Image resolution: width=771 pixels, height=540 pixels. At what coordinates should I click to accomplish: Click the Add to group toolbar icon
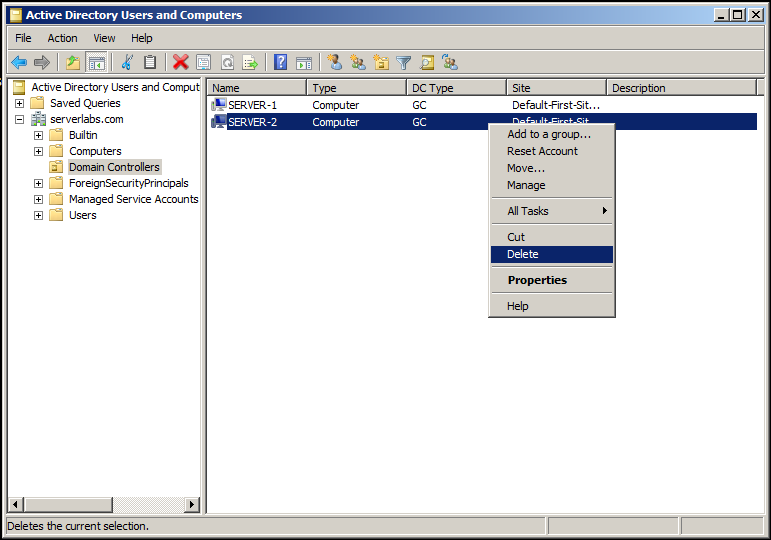[x=450, y=62]
